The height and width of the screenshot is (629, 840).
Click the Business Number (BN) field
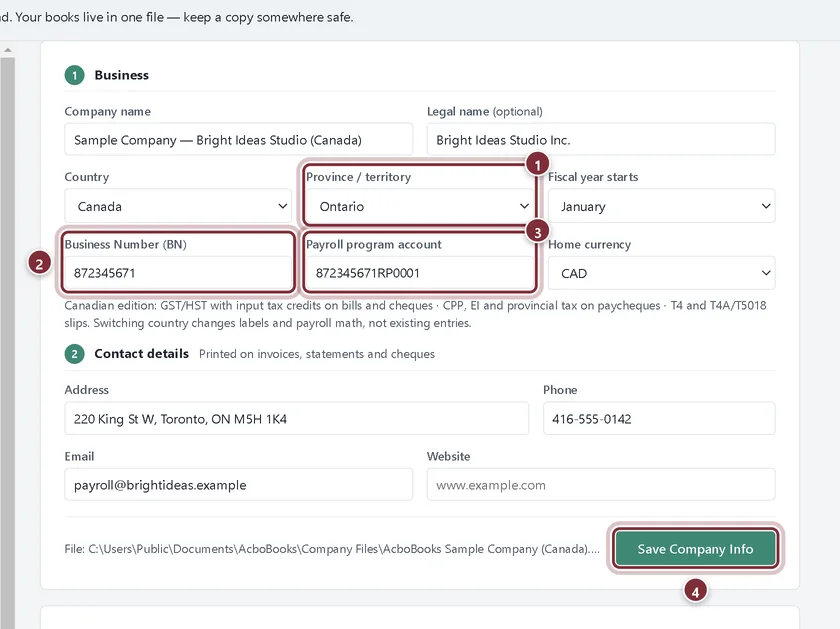178,273
